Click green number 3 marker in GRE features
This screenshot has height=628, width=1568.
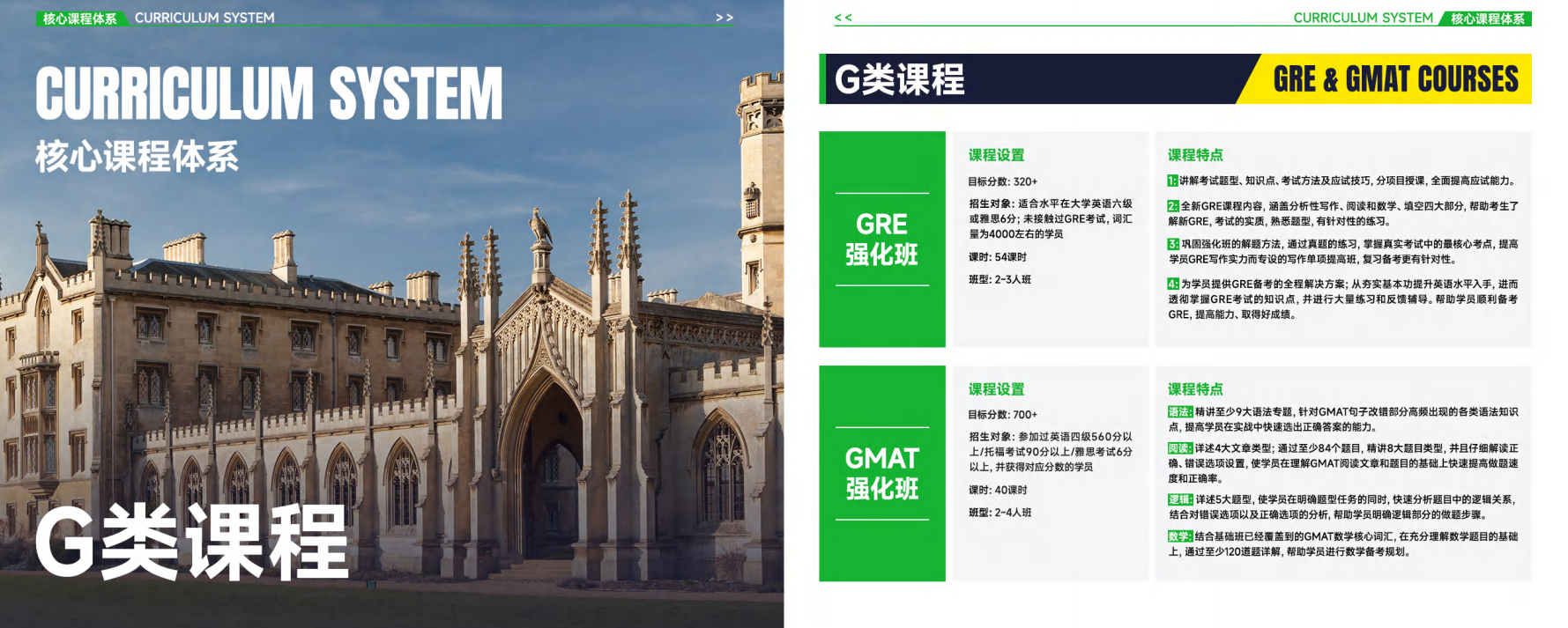[x=1173, y=244]
